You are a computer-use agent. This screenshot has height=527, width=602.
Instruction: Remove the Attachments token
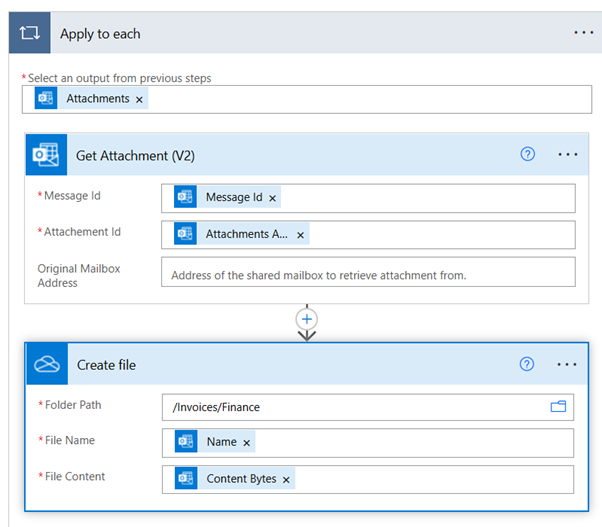tap(140, 99)
